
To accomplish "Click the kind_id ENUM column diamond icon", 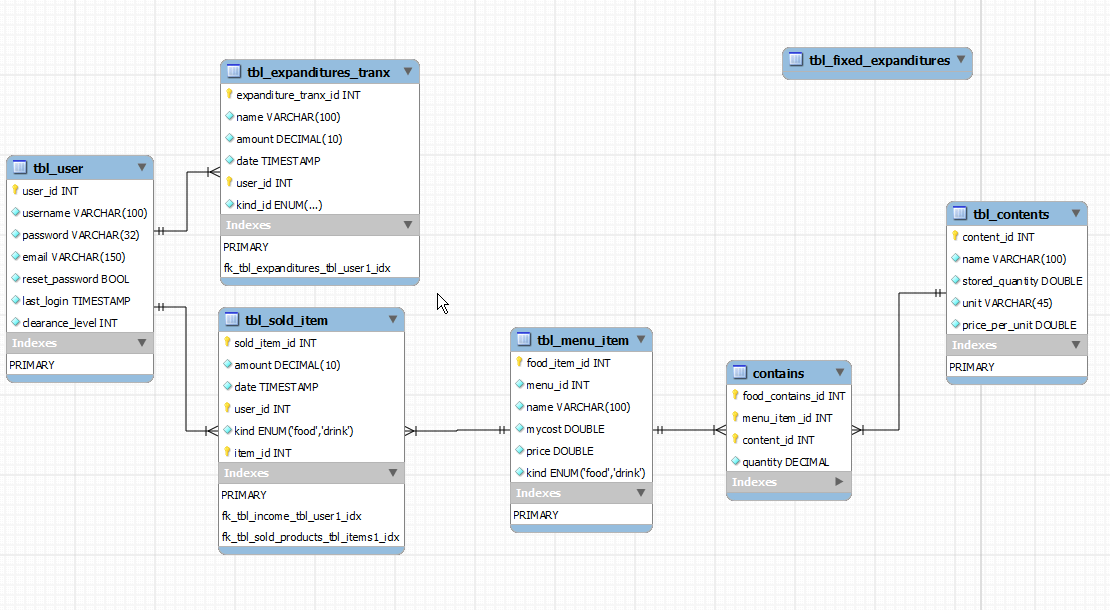I will [x=229, y=204].
